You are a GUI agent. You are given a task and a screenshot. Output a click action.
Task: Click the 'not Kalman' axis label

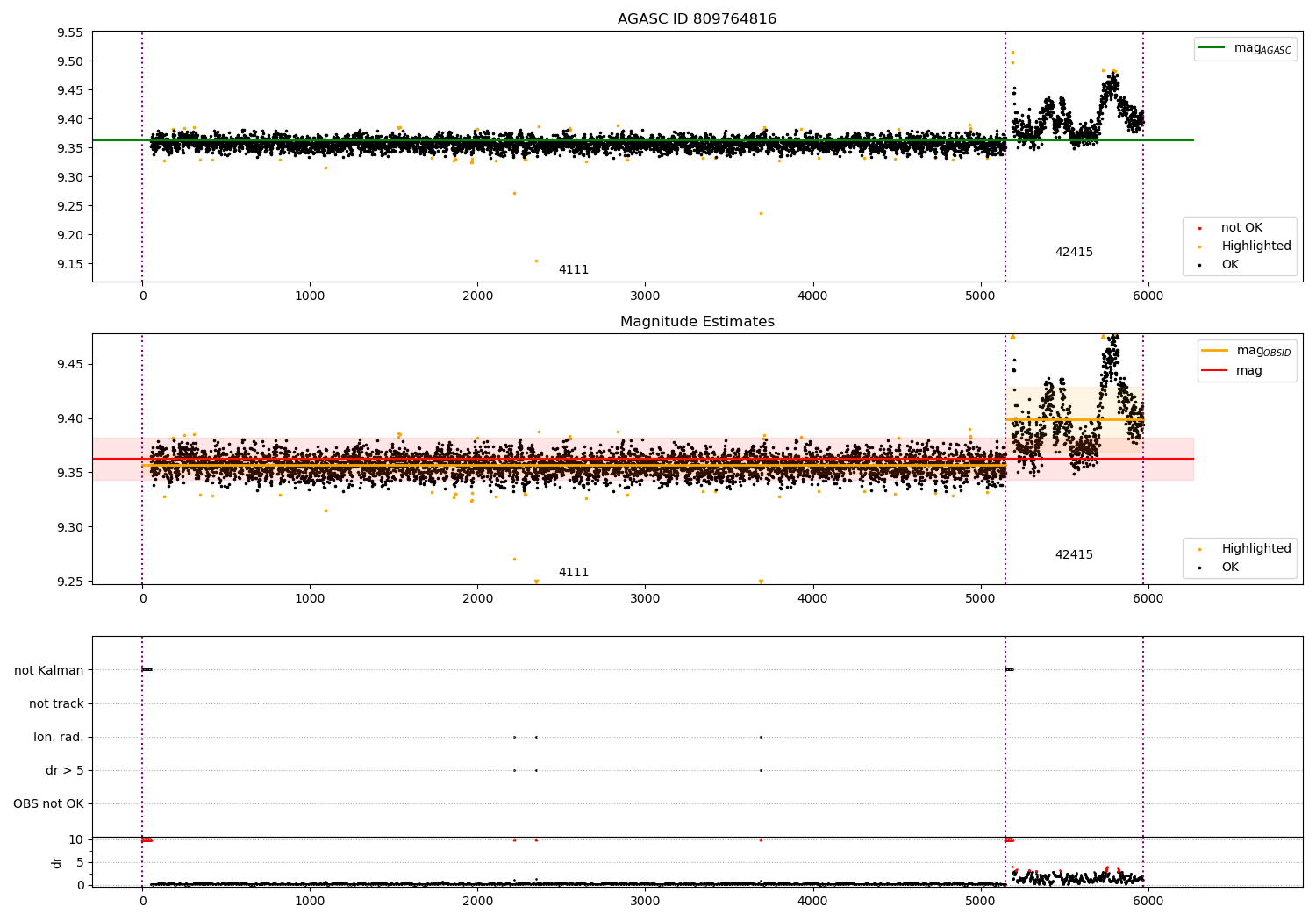tap(49, 670)
